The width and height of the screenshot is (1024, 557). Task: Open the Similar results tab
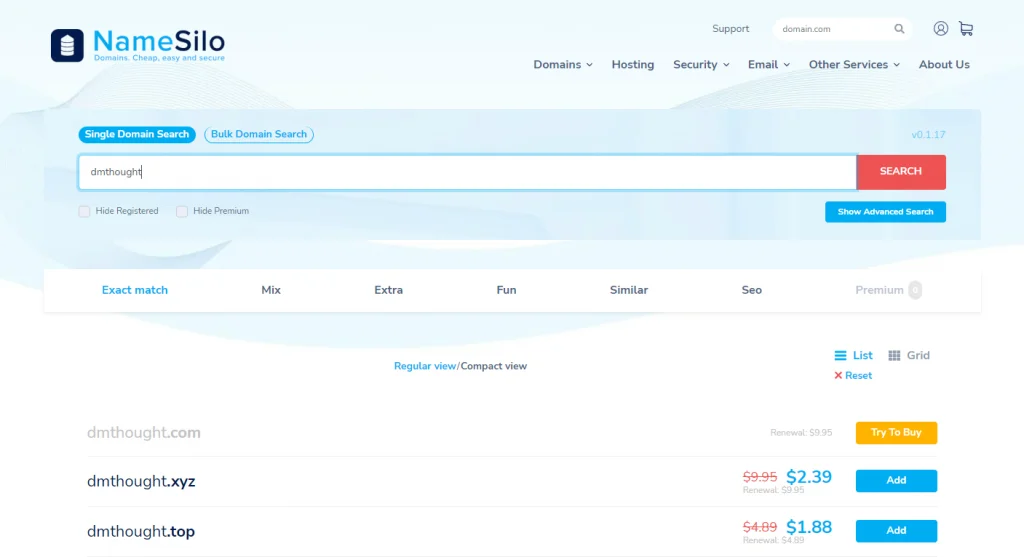(629, 290)
